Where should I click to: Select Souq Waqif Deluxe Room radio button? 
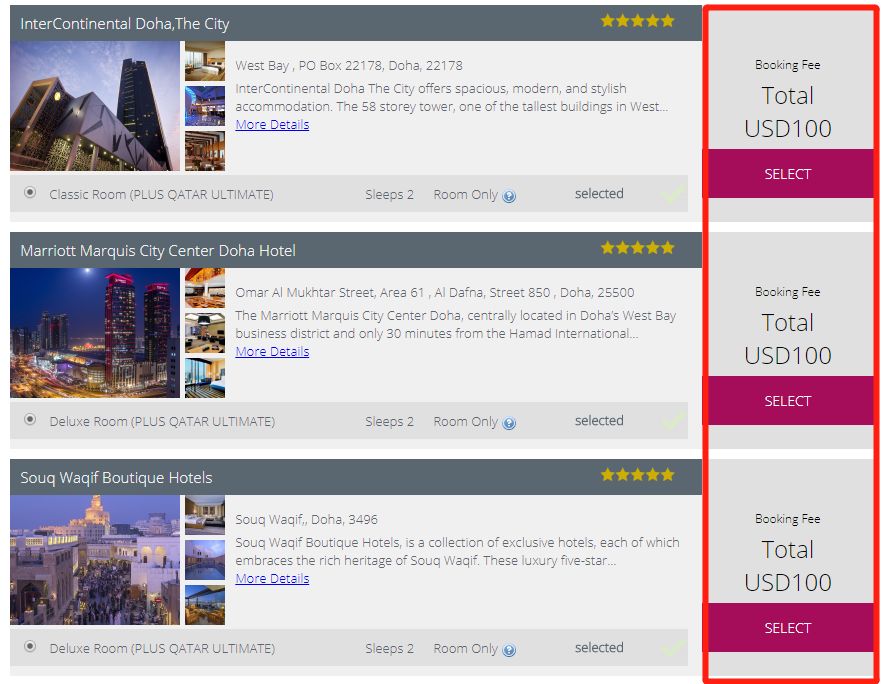[x=30, y=647]
